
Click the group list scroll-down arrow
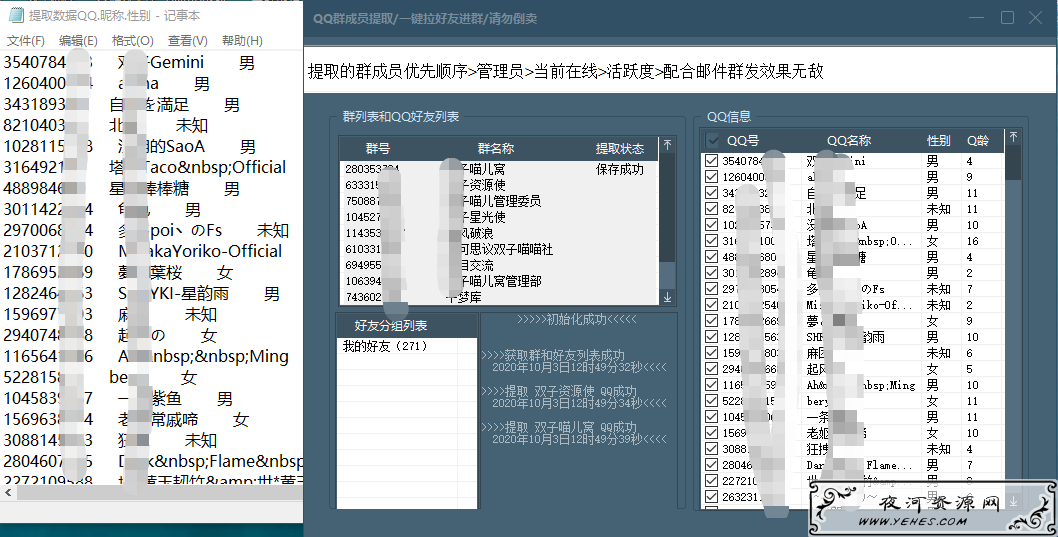coord(667,297)
